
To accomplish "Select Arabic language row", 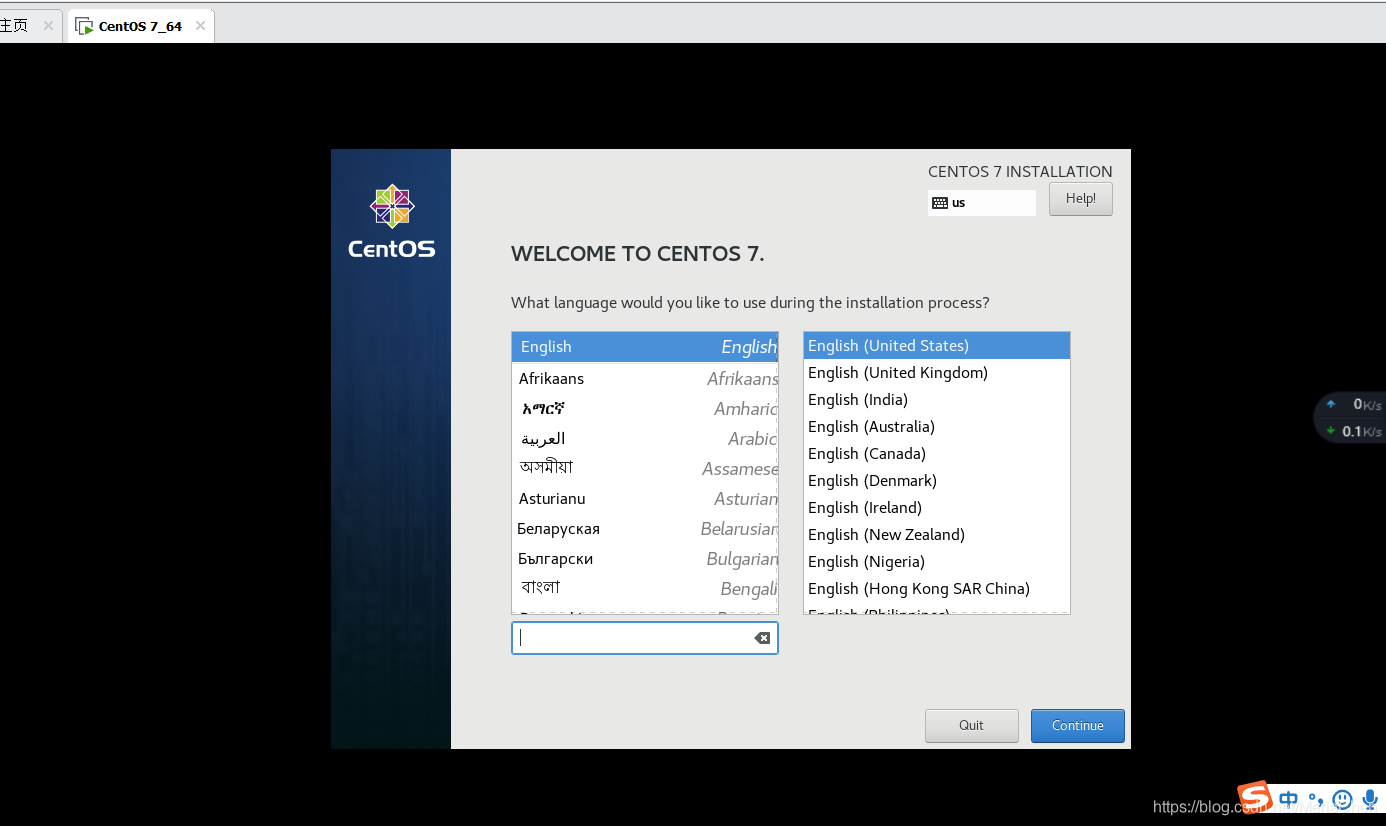I will pyautogui.click(x=644, y=439).
